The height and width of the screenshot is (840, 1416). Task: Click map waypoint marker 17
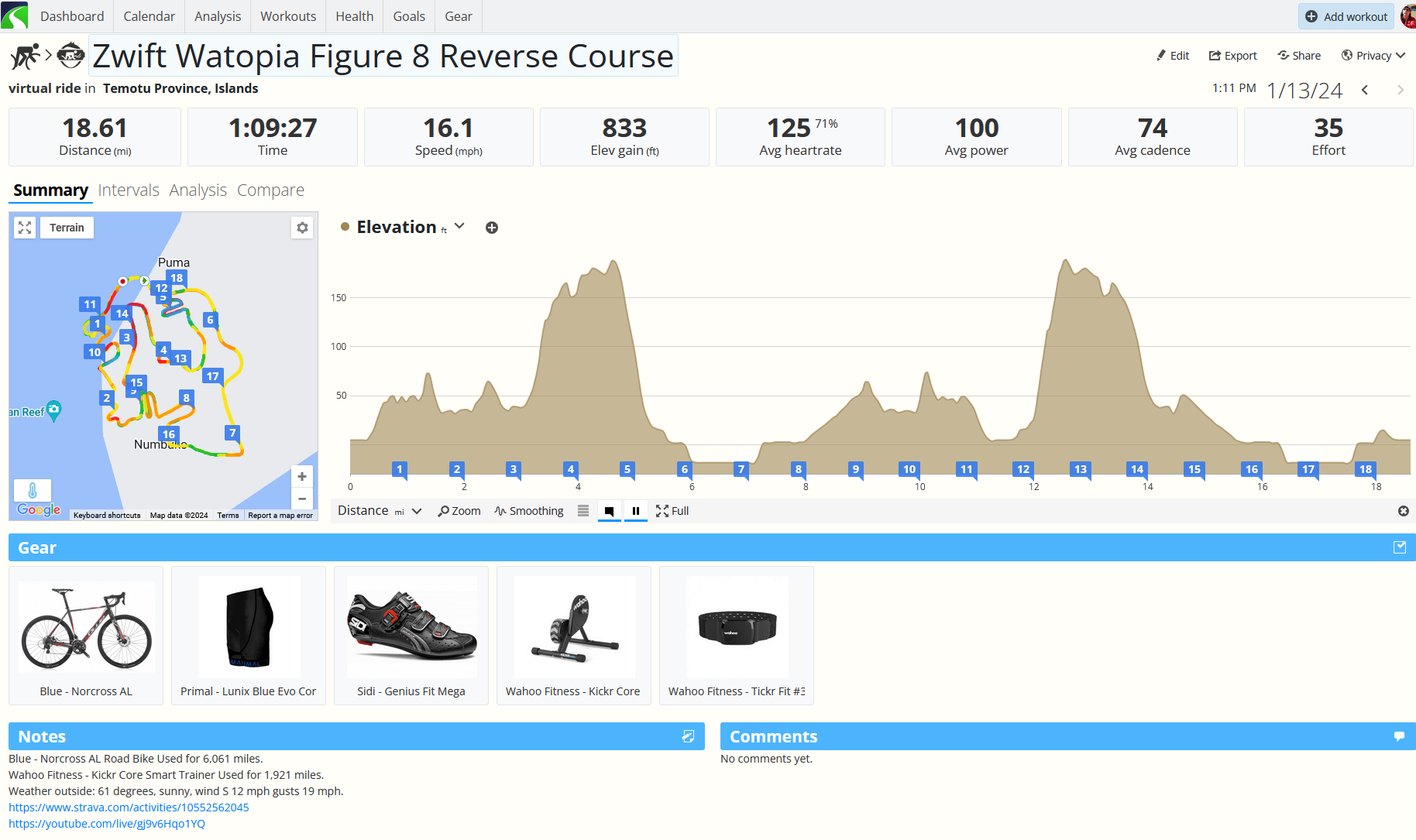tap(212, 376)
